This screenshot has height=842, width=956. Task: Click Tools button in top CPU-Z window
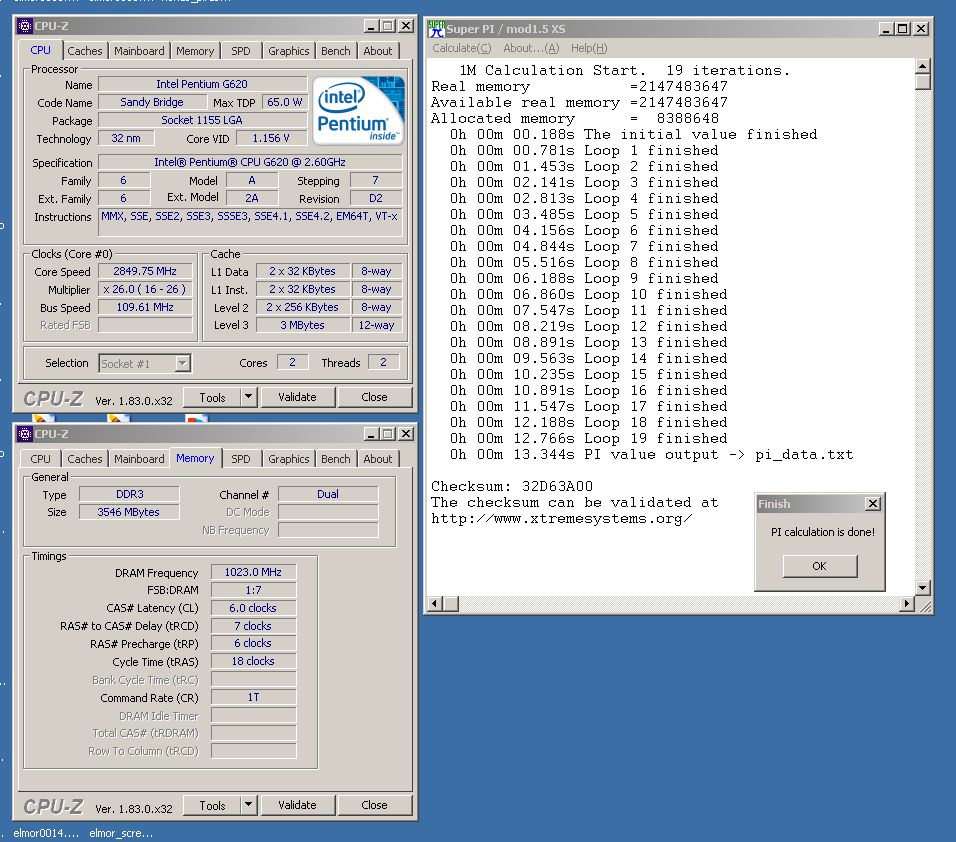tap(212, 397)
